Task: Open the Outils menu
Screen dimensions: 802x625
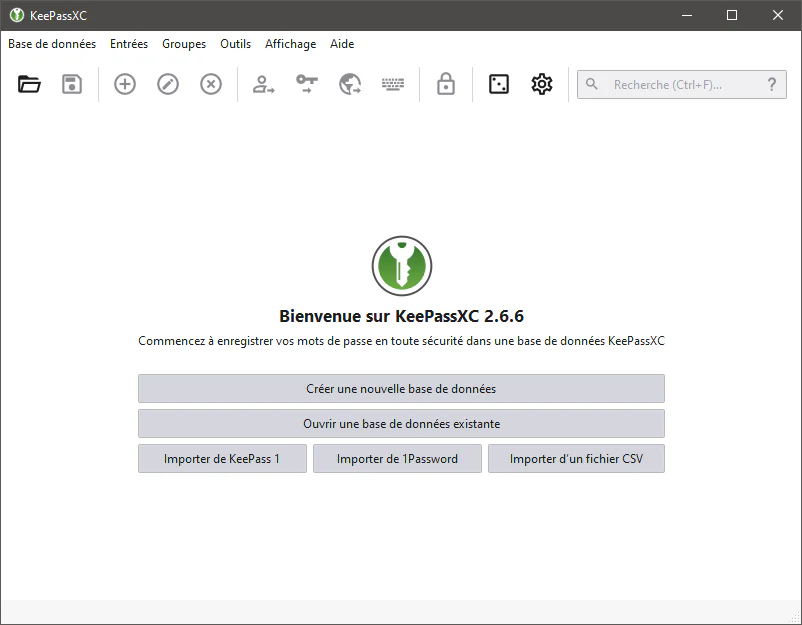Action: coord(235,44)
